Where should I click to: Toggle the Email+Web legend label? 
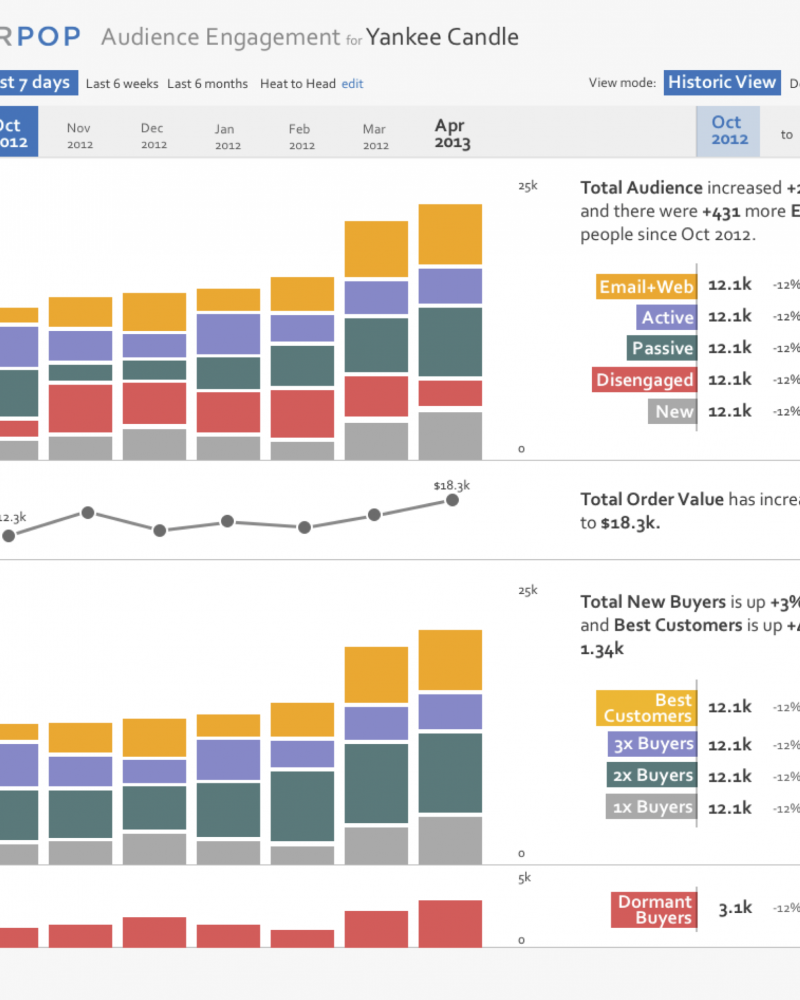coord(646,286)
